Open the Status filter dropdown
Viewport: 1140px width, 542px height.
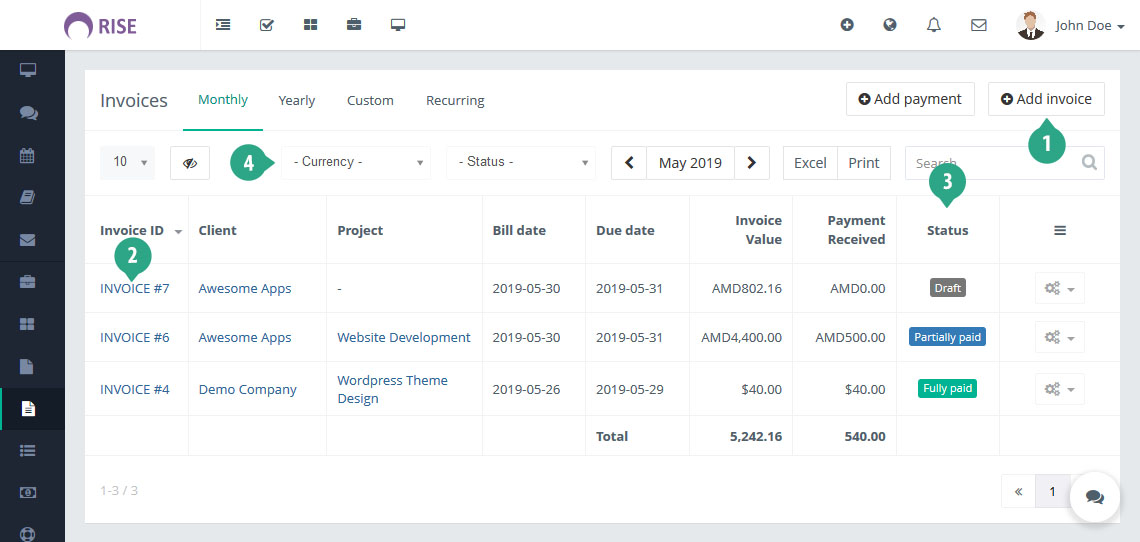[x=520, y=162]
